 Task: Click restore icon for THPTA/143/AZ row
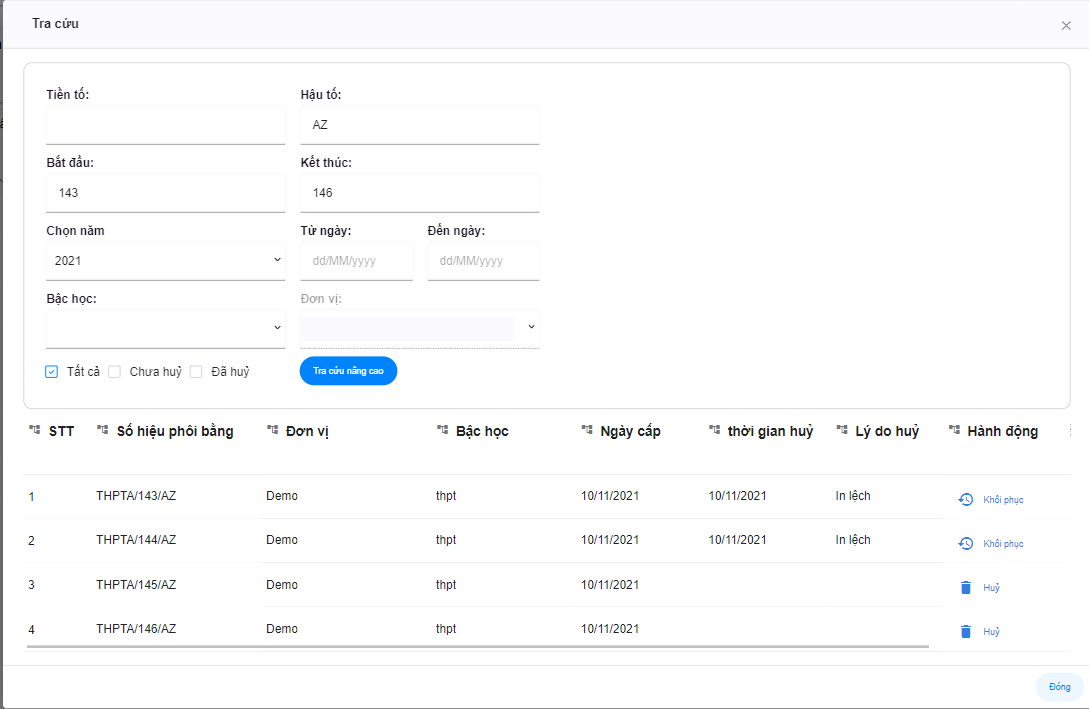click(x=965, y=500)
